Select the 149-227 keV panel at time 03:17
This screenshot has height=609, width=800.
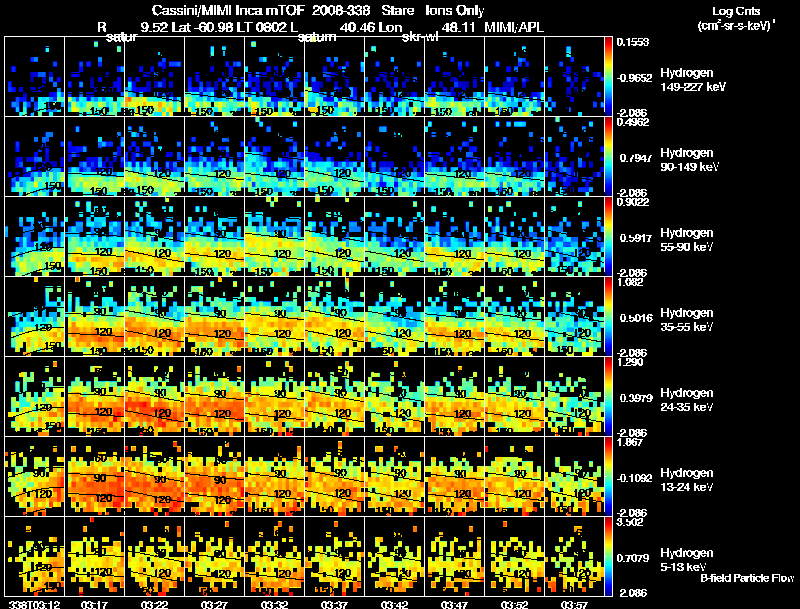[x=94, y=76]
